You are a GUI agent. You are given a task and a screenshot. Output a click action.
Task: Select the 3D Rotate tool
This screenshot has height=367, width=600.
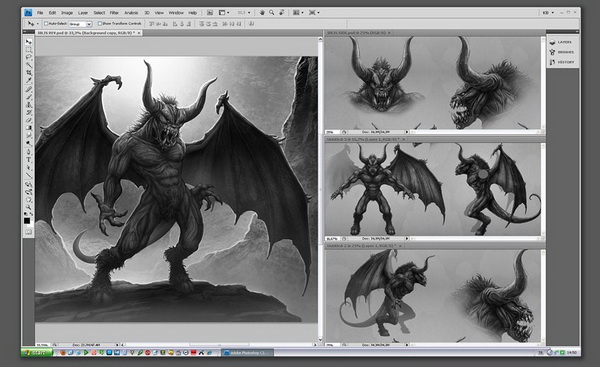tap(28, 184)
